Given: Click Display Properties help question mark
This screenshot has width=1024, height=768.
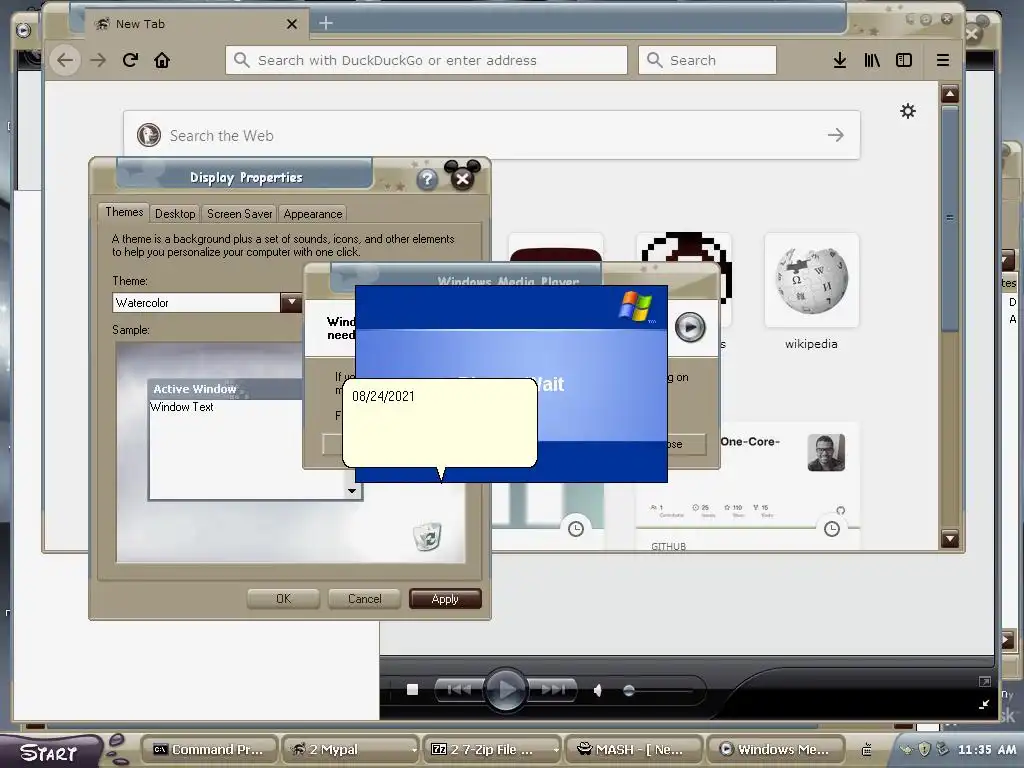Looking at the screenshot, I should (427, 179).
